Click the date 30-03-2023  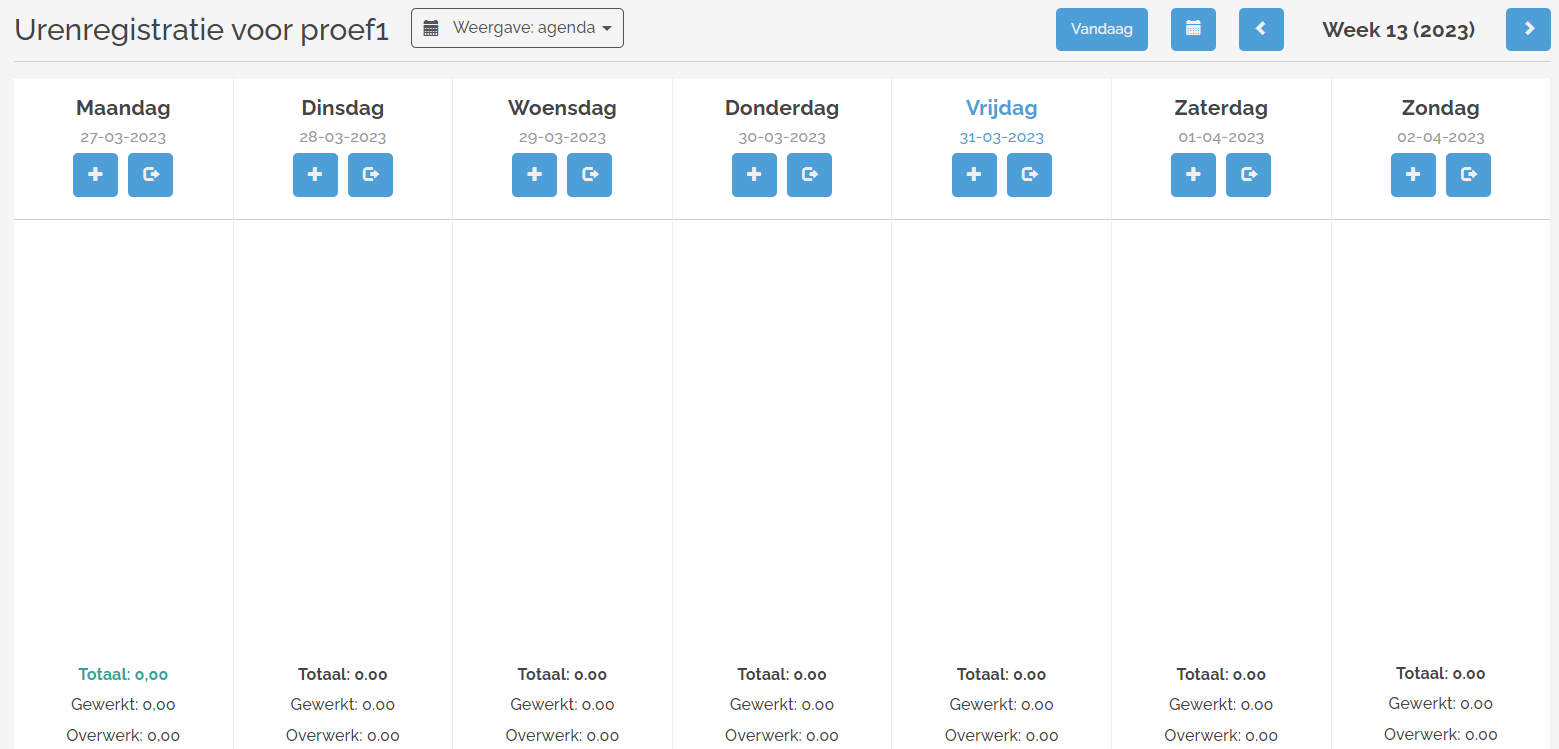coord(782,138)
